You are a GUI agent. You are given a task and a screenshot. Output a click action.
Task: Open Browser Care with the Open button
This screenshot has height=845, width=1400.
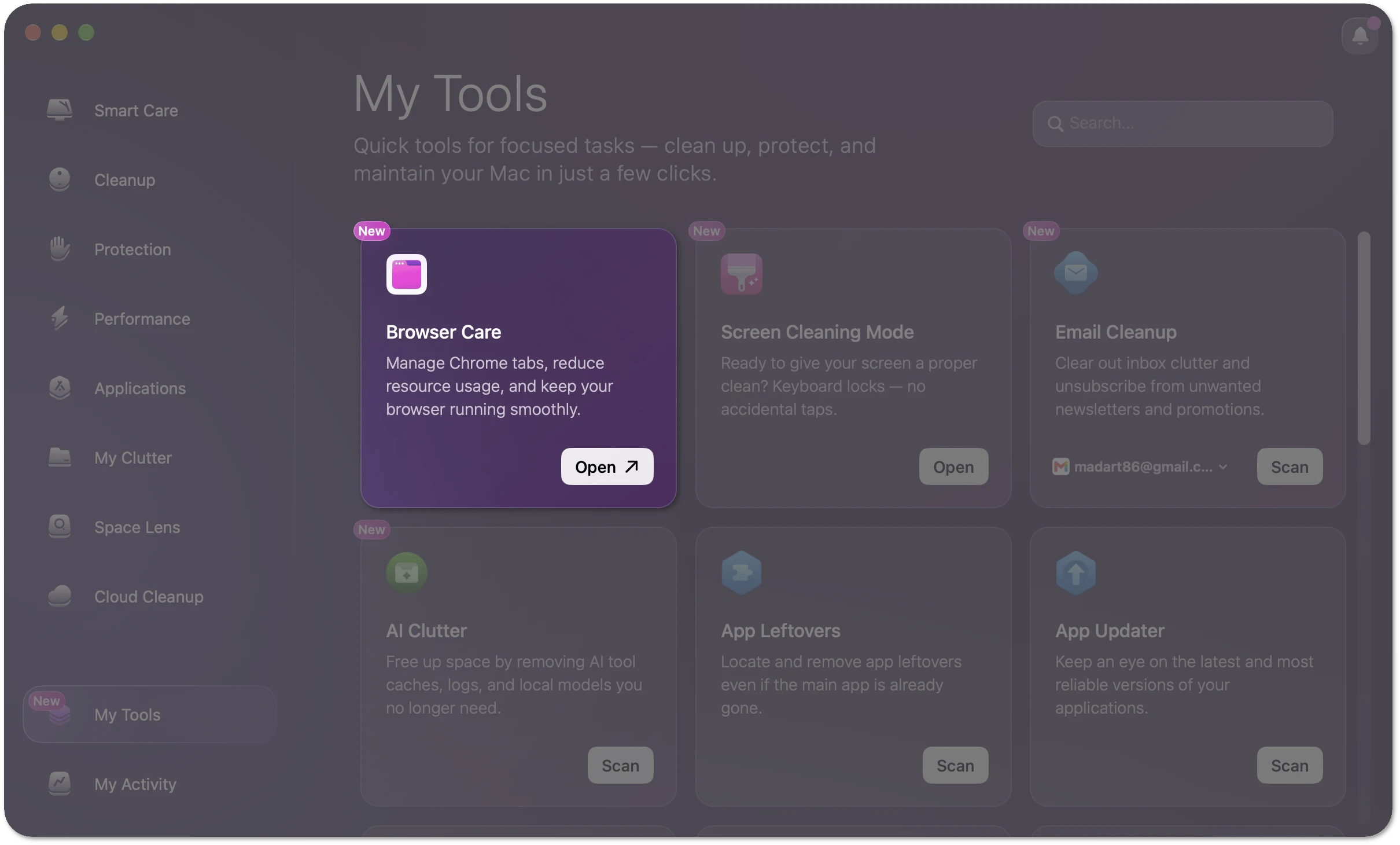tap(607, 466)
